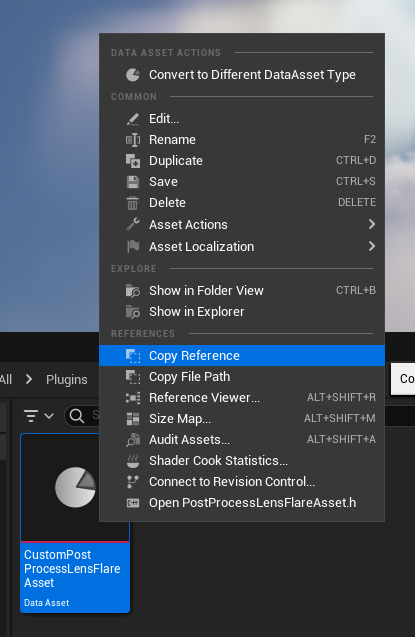
Task: Click the wrench icon for Asset Actions
Action: [x=133, y=224]
